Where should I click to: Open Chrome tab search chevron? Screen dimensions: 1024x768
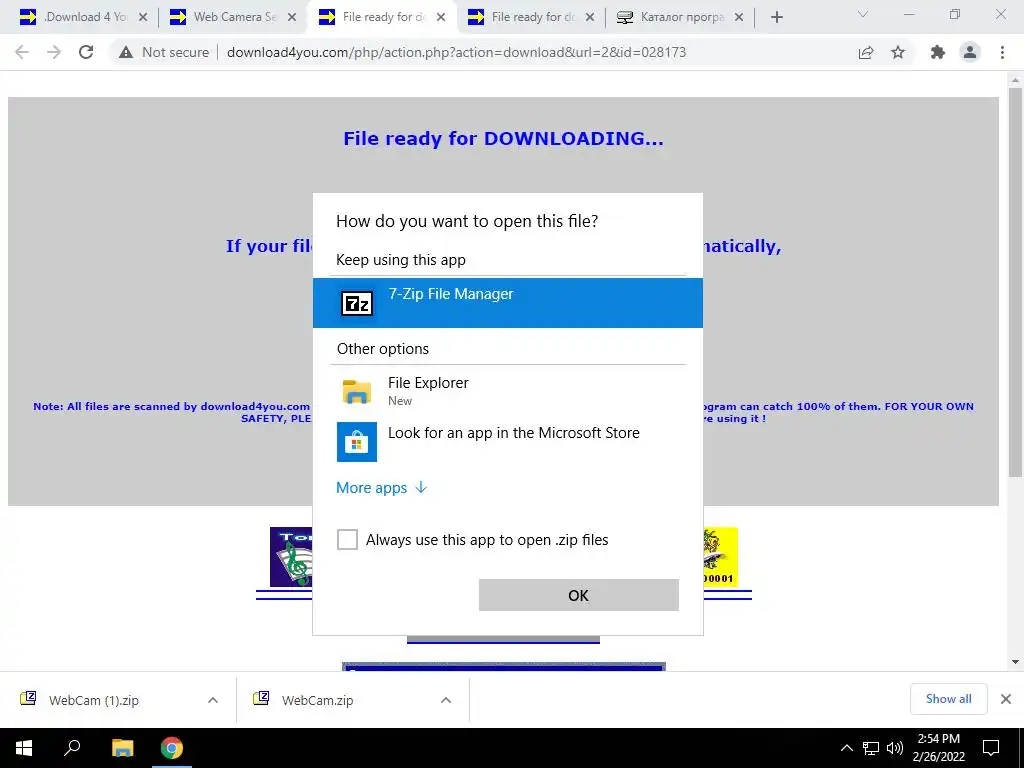(863, 14)
